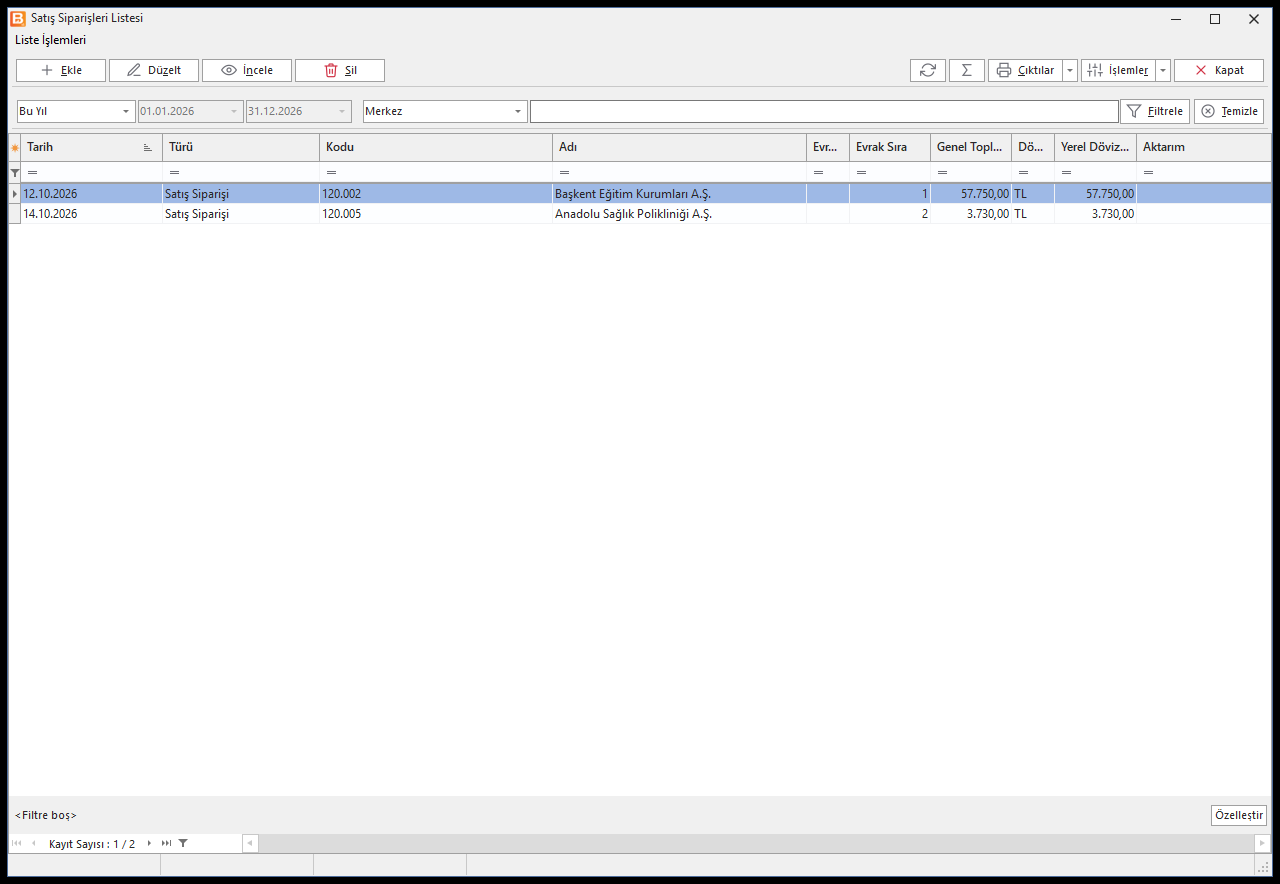Click the search text field next to Merkez
Image resolution: width=1280 pixels, height=884 pixels.
824,111
